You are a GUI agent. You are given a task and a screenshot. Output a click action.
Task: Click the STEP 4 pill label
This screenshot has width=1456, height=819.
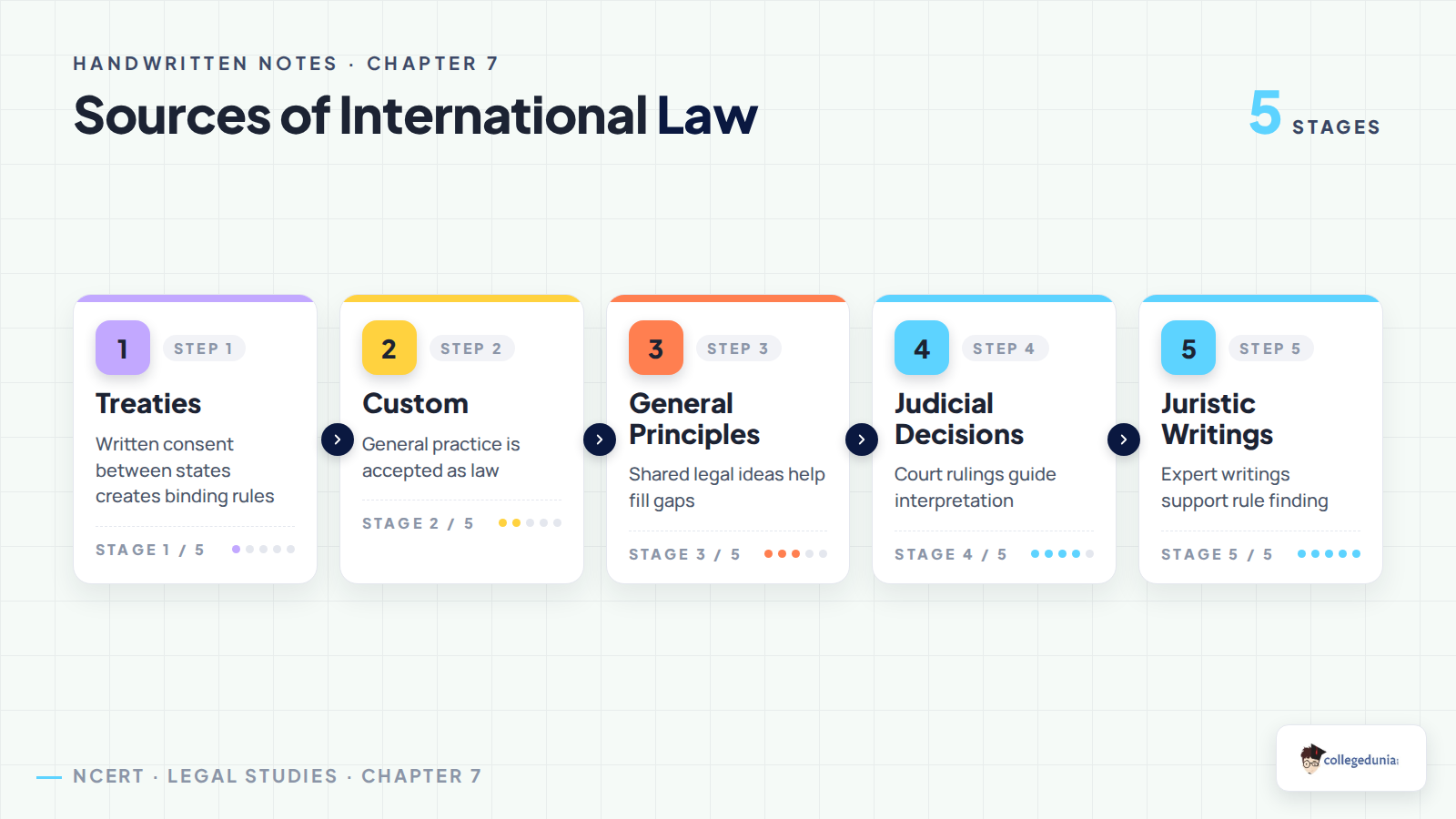1005,349
